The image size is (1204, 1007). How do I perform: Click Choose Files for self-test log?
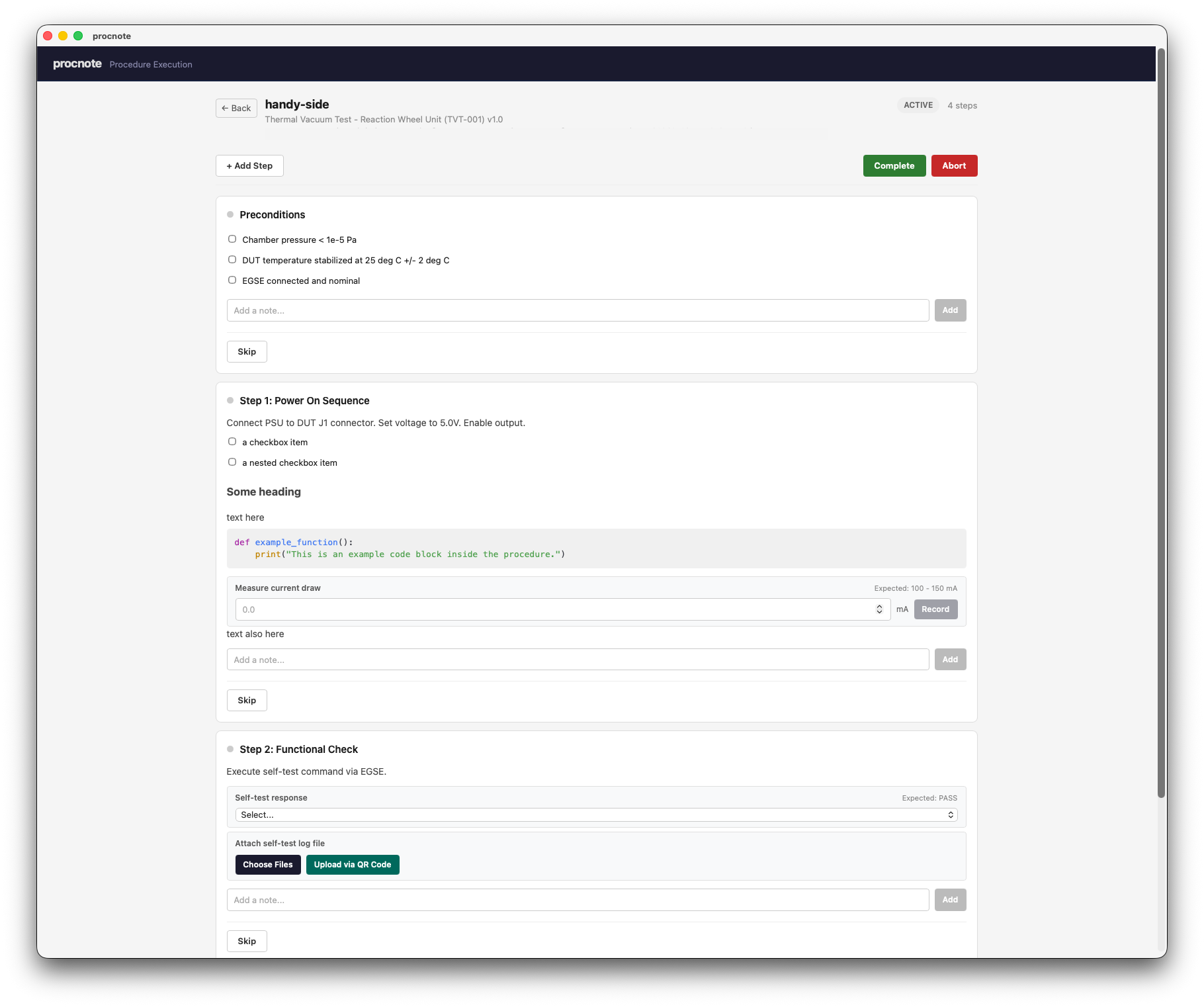tap(268, 865)
